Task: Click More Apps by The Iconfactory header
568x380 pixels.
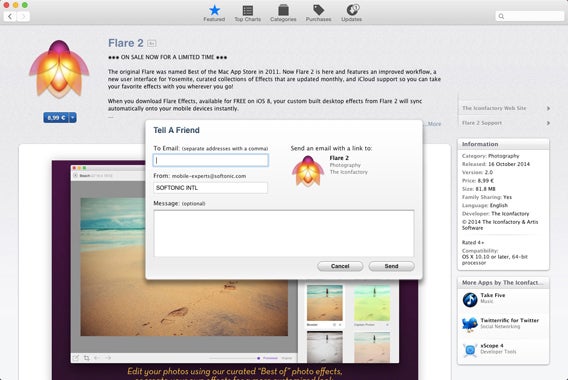Action: 503,283
